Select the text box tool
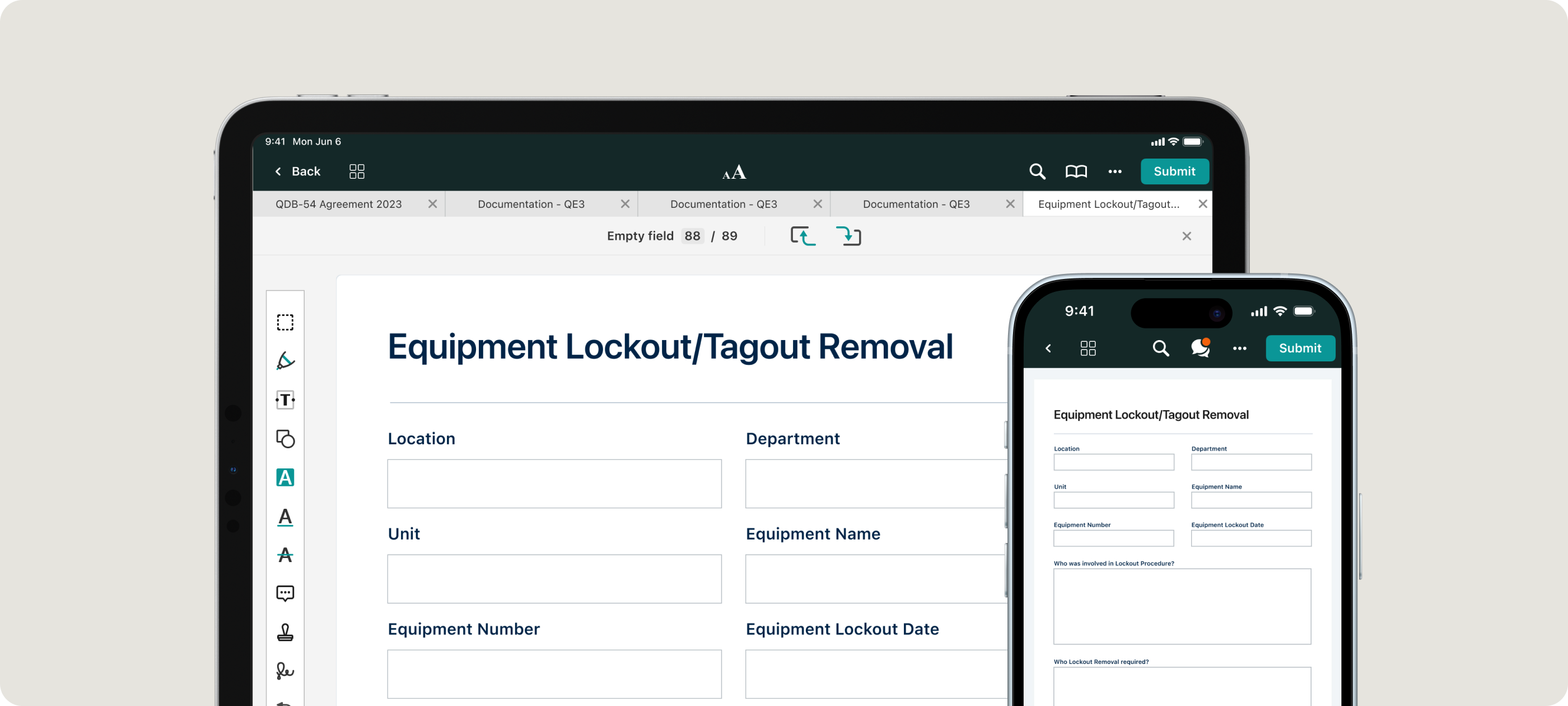The height and width of the screenshot is (706, 1568). tap(285, 400)
